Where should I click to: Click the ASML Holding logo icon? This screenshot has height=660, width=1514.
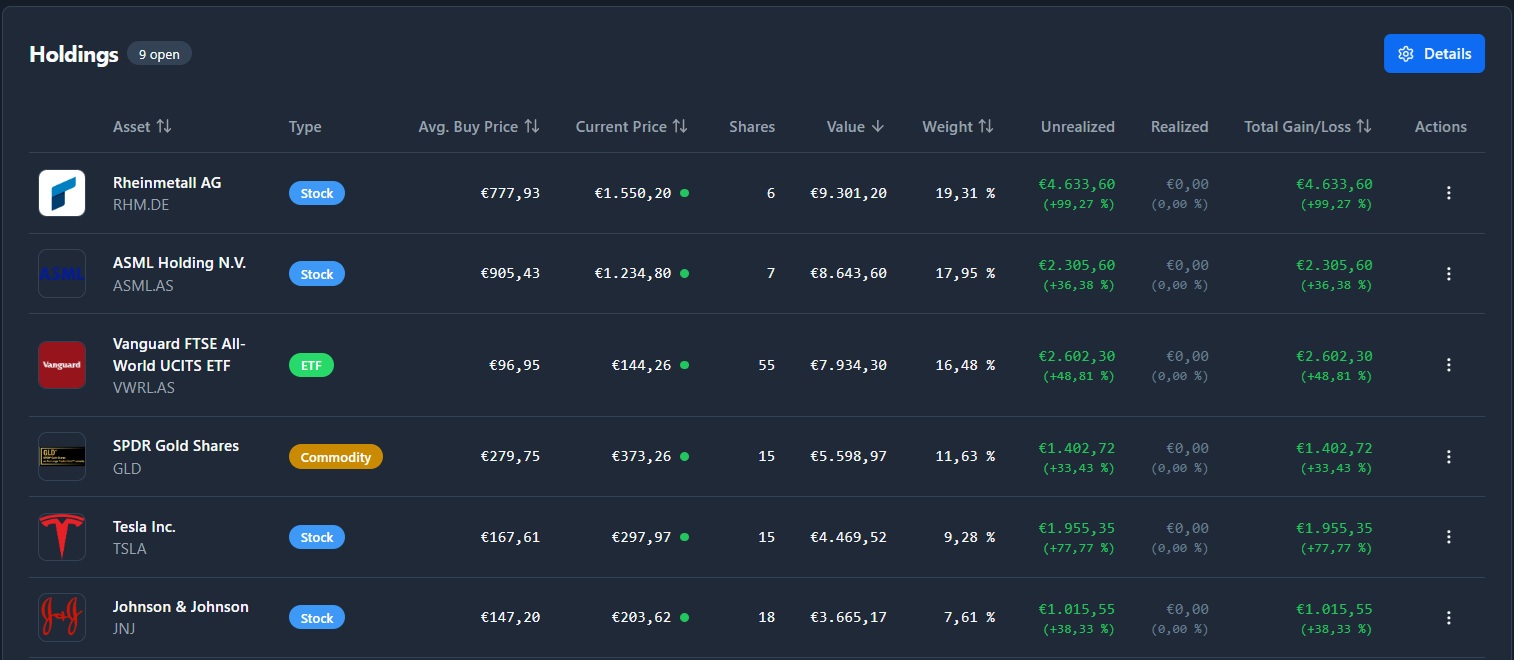point(62,273)
